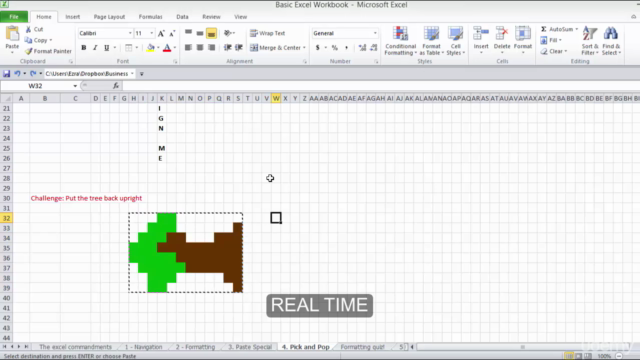This screenshot has height=360, width=640.
Task: Activate the Format Painter brush
Action: [x=29, y=51]
